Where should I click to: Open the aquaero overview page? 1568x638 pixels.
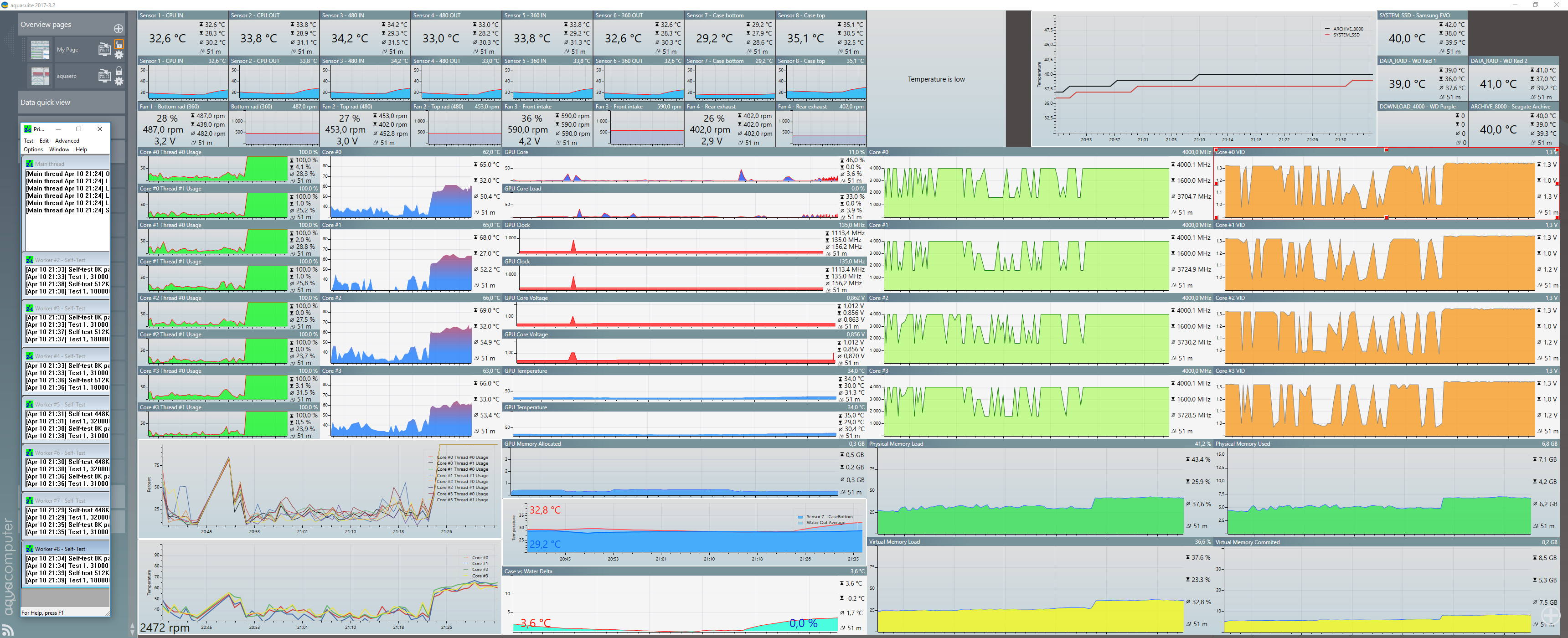coord(67,76)
